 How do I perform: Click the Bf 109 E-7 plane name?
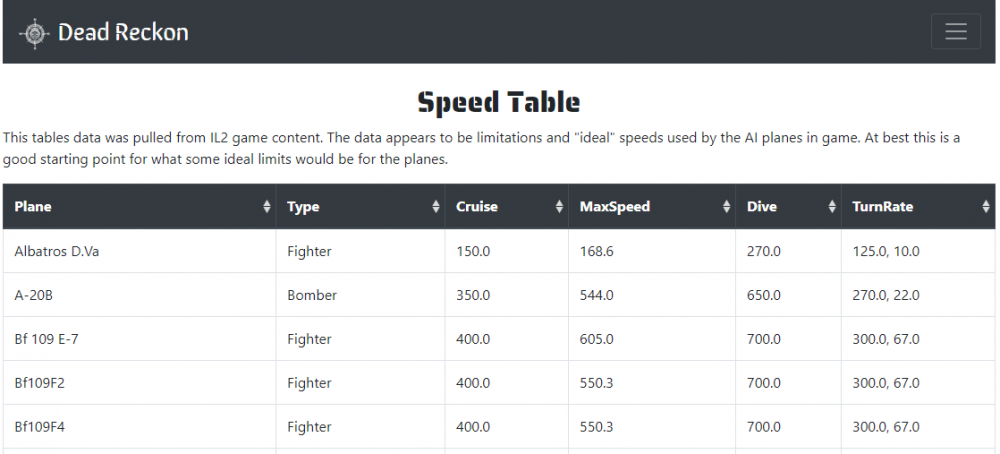pos(46,339)
